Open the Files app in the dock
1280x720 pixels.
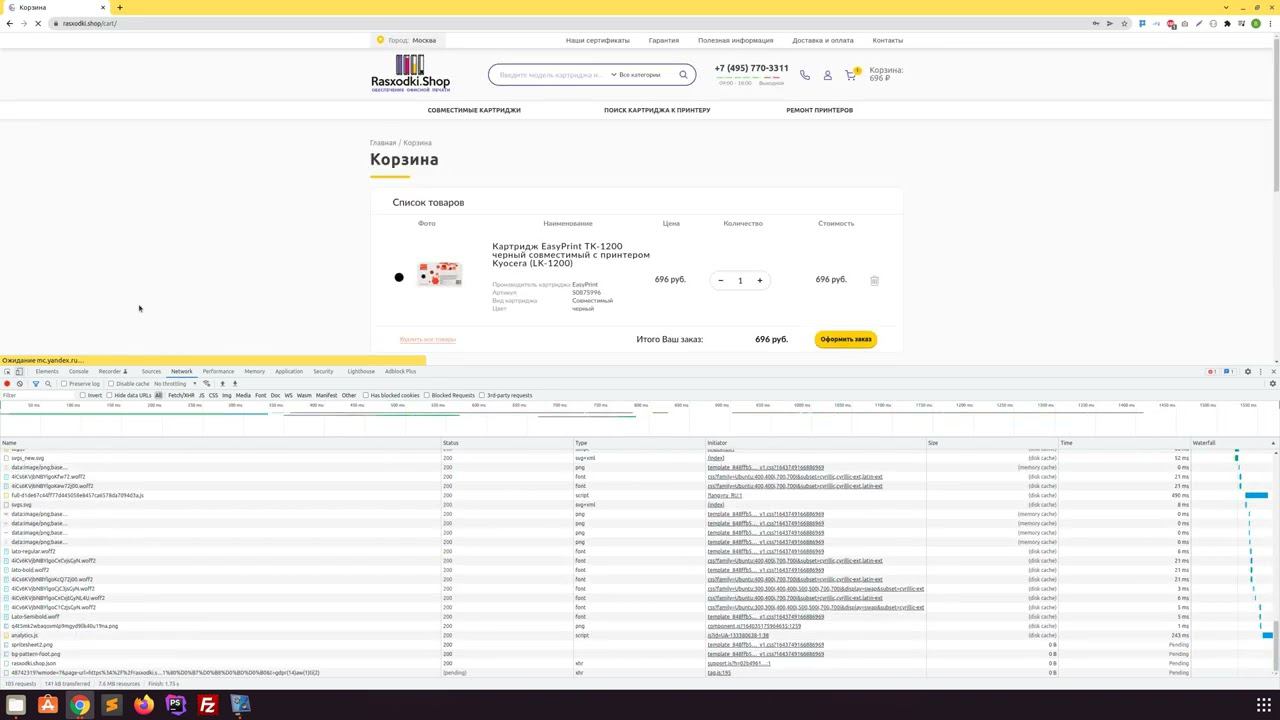coord(16,705)
